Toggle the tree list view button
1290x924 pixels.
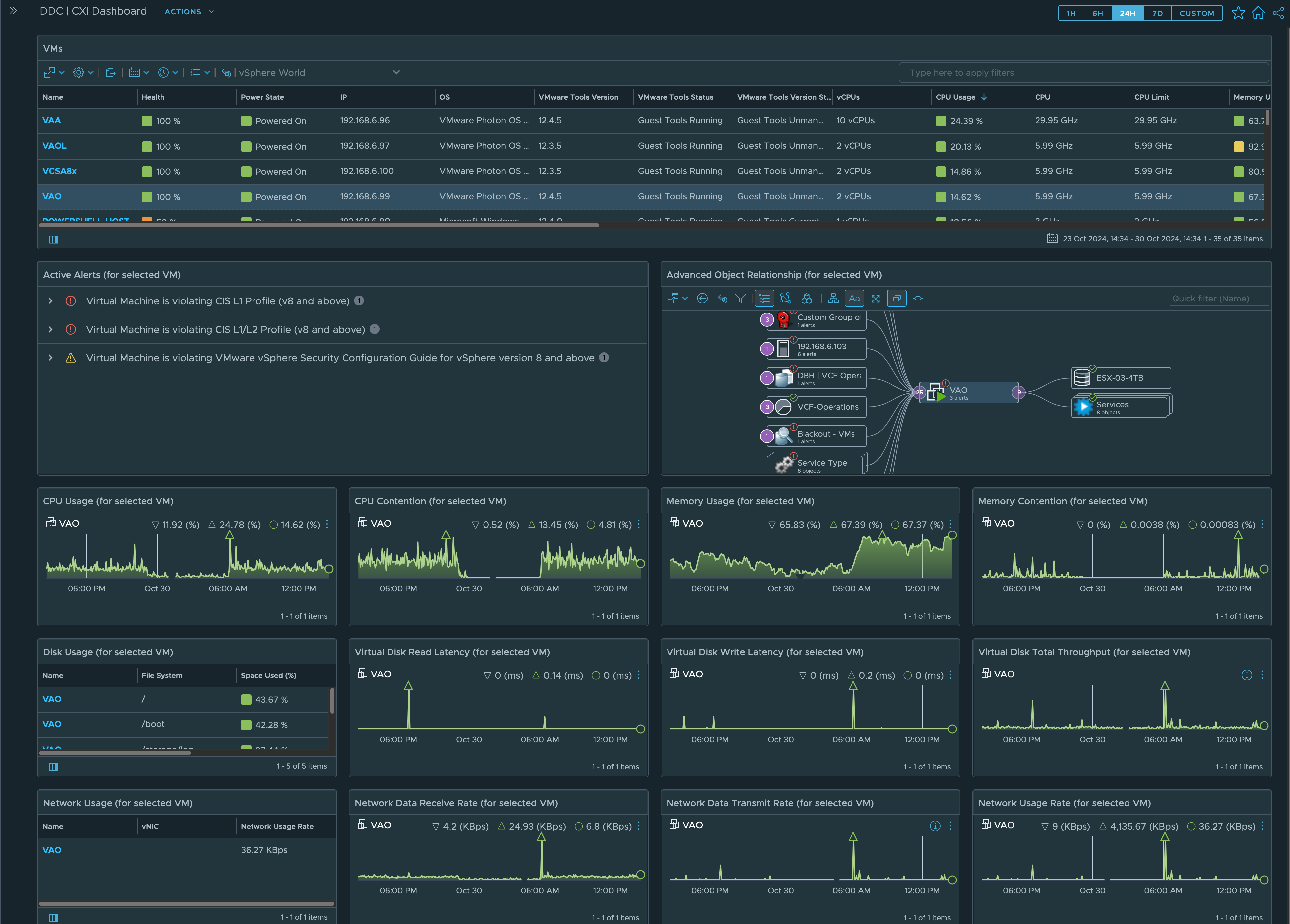[764, 298]
